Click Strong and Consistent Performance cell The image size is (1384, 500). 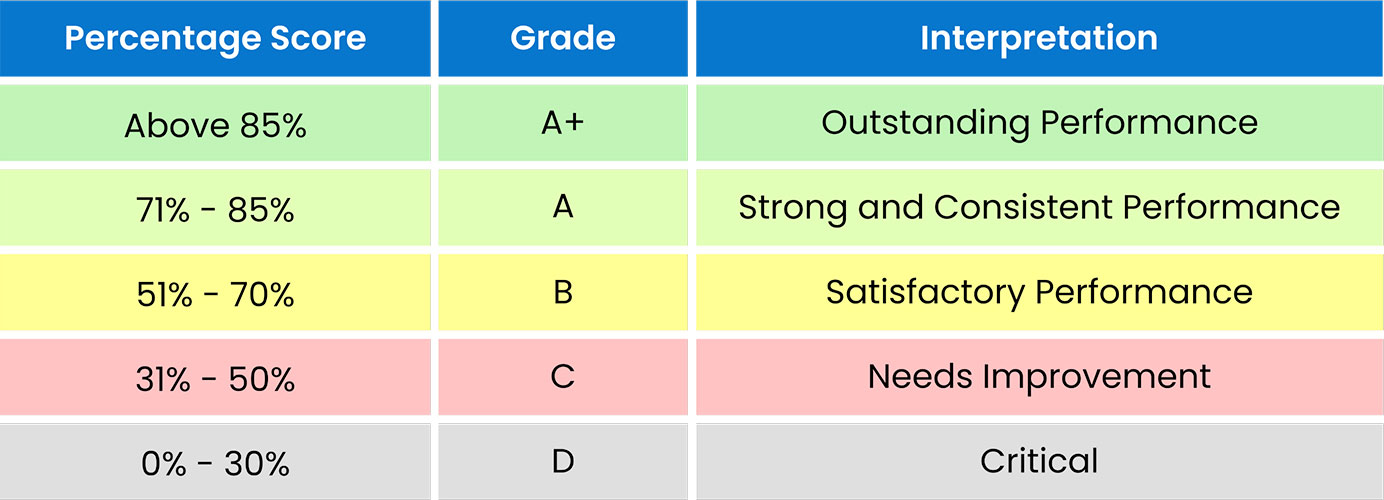1039,208
